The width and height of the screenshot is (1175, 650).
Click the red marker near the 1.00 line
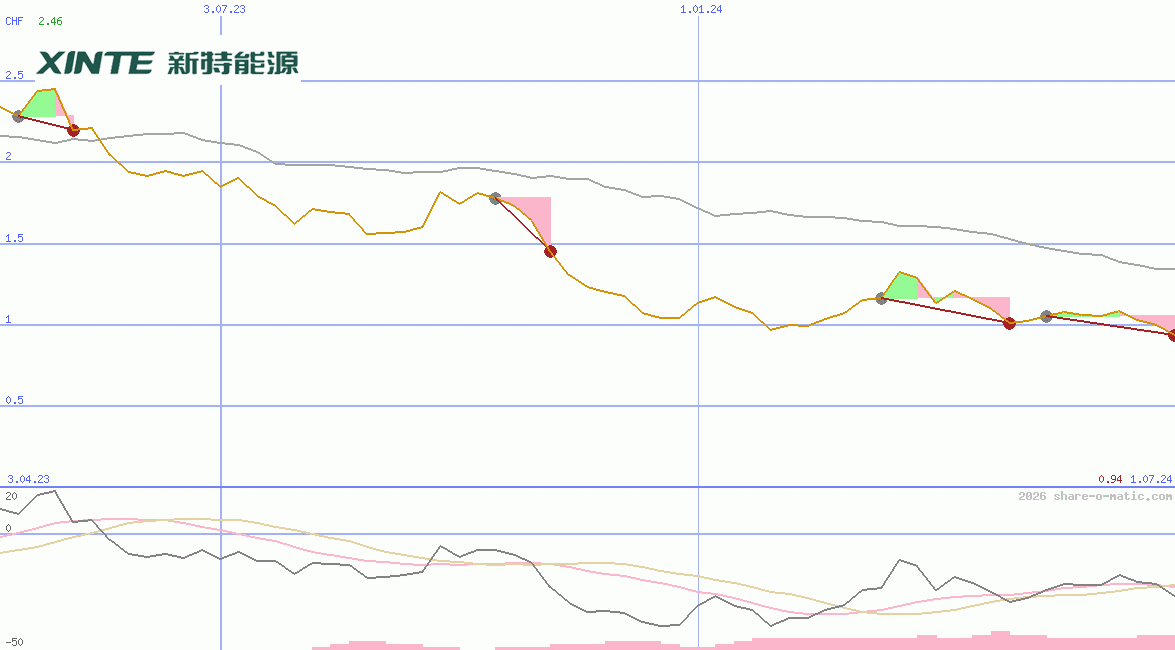[x=1008, y=324]
